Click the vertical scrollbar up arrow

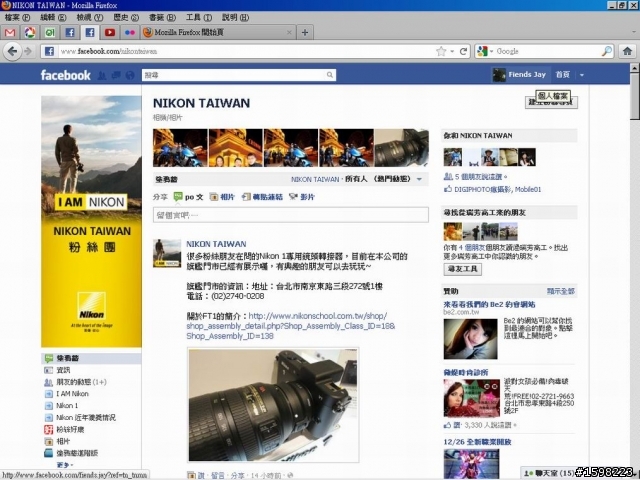635,68
